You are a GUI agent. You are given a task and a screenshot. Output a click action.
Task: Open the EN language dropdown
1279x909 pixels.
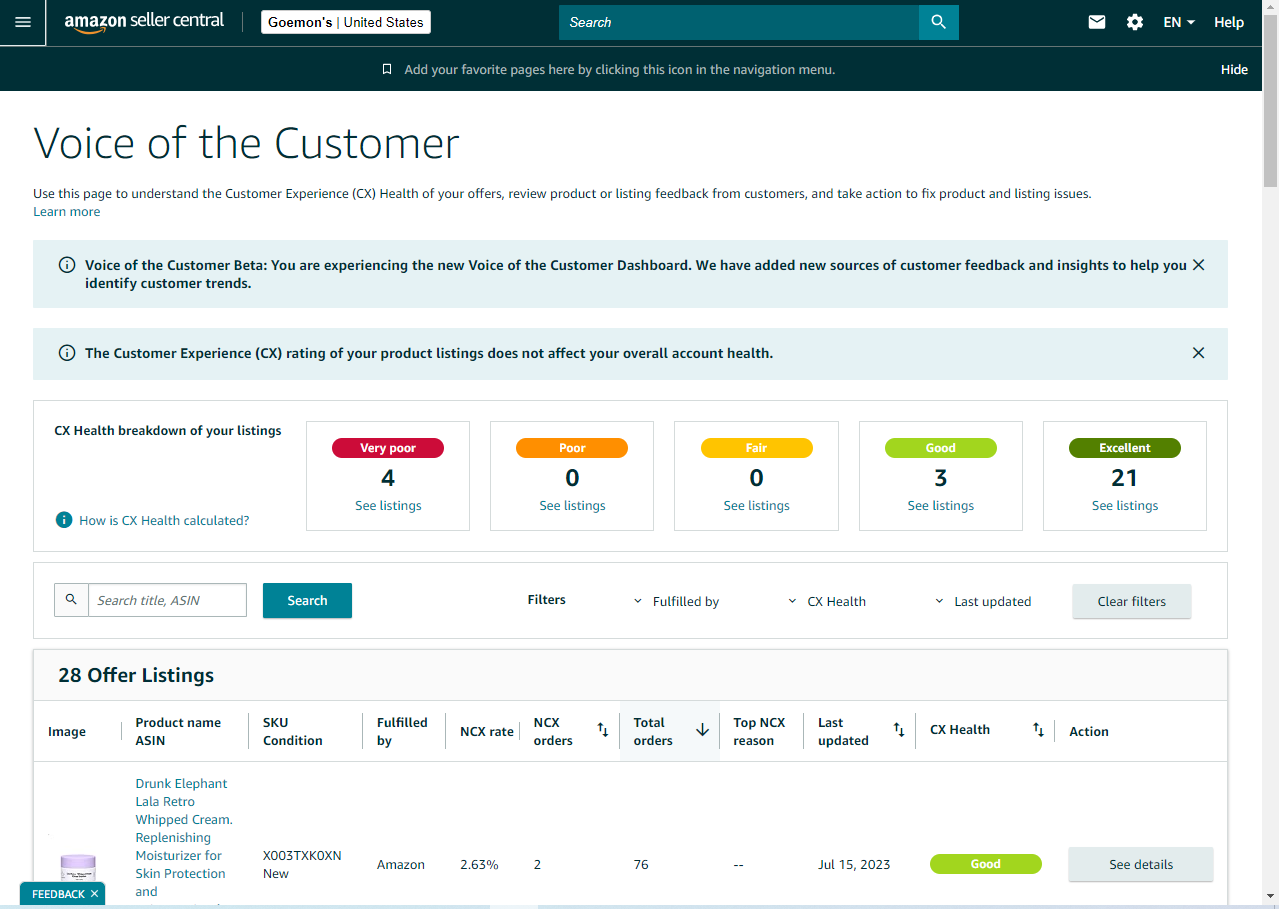pos(1179,22)
